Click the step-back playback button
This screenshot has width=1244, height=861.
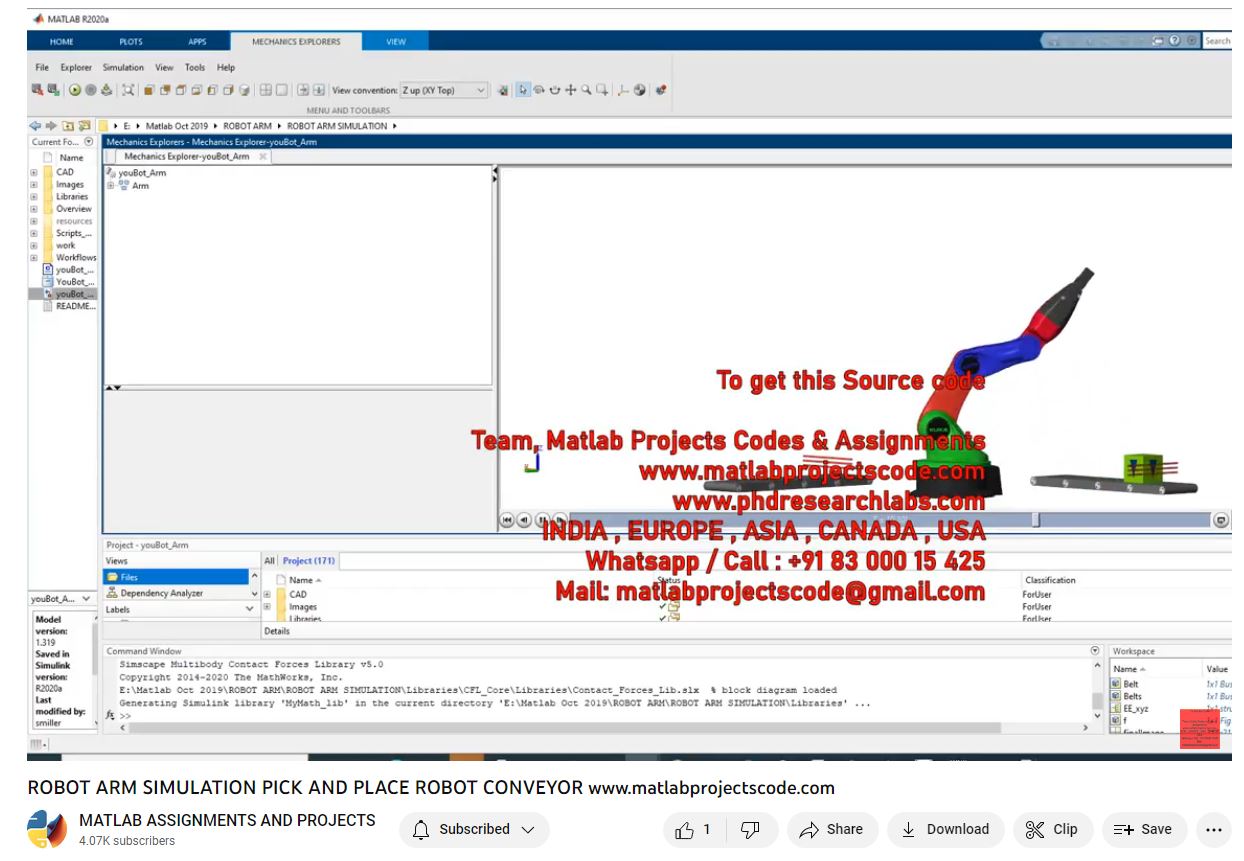click(x=524, y=520)
